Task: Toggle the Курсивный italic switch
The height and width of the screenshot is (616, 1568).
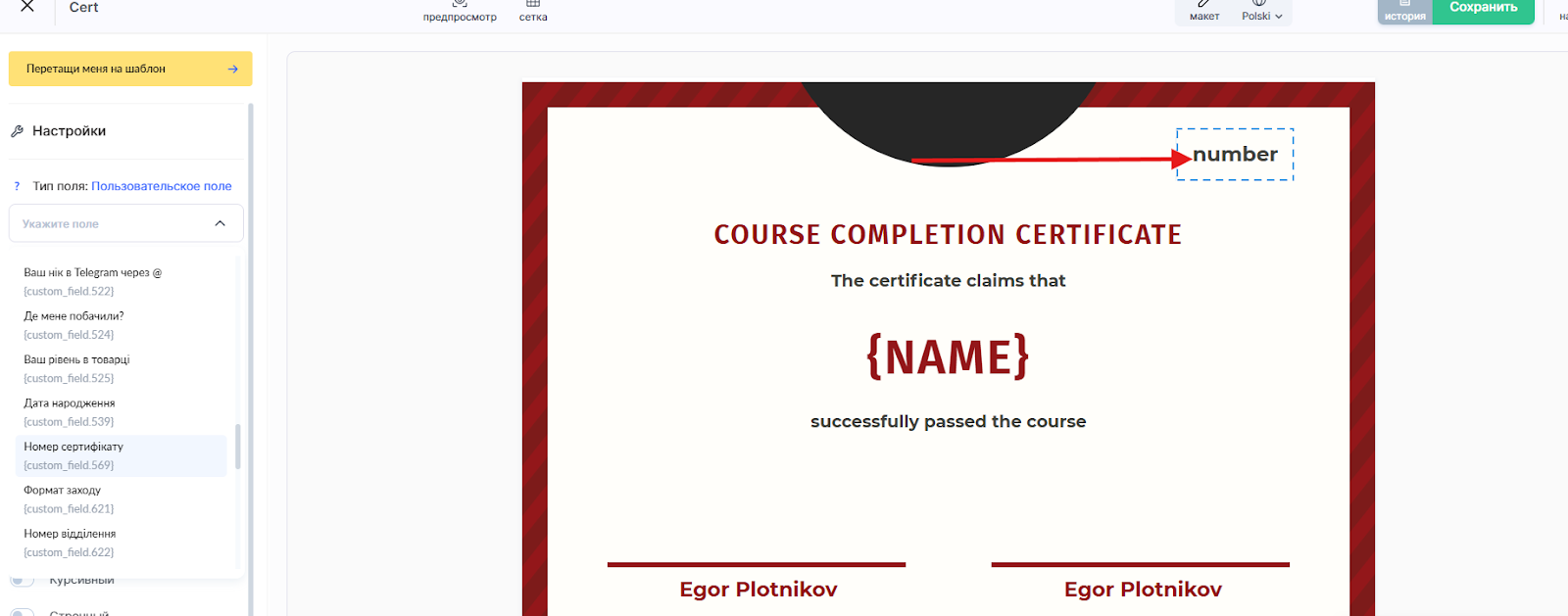Action: pos(22,581)
